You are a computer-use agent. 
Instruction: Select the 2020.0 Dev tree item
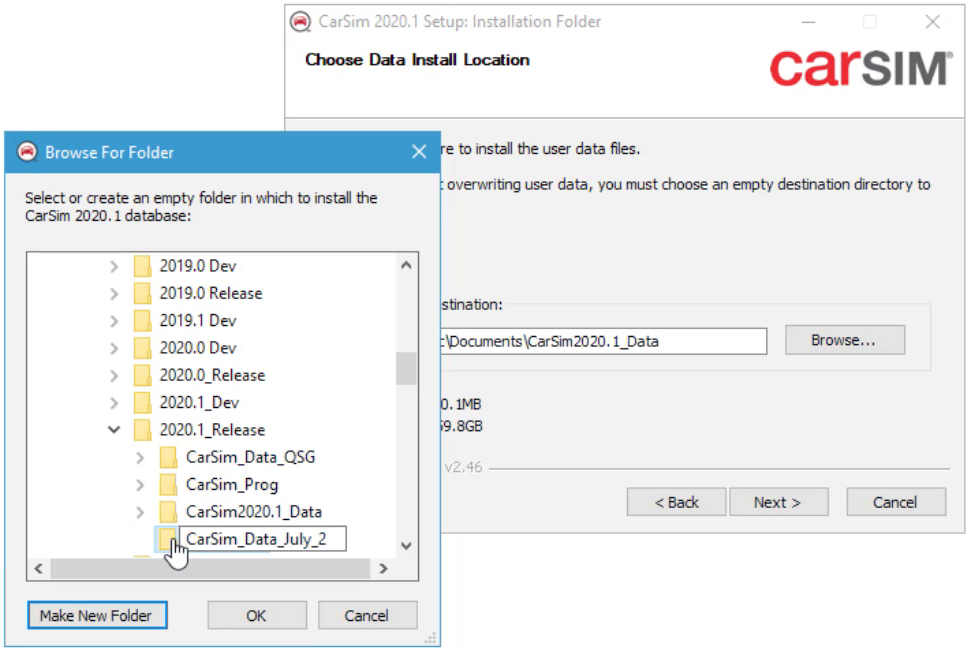(x=198, y=347)
